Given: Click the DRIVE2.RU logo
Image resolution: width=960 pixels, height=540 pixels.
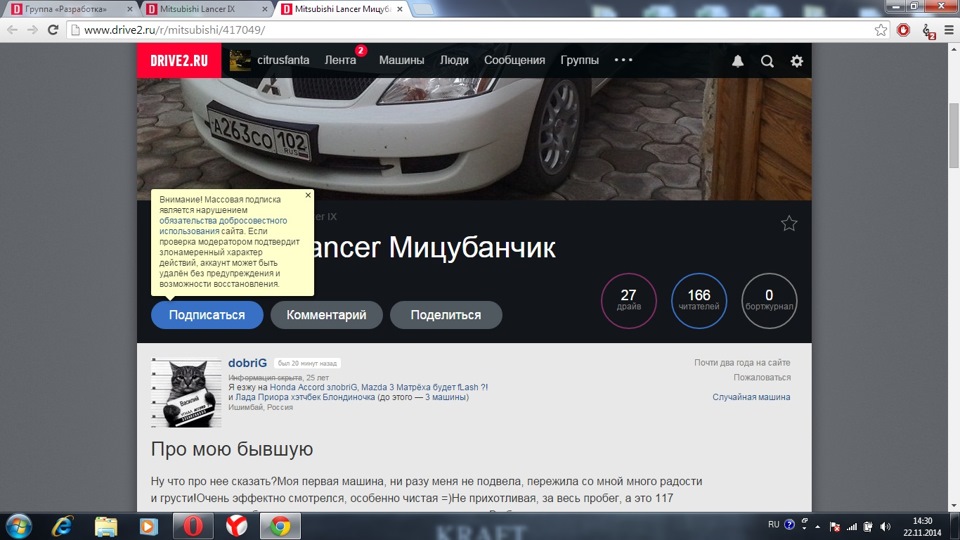Looking at the screenshot, I should (x=179, y=61).
